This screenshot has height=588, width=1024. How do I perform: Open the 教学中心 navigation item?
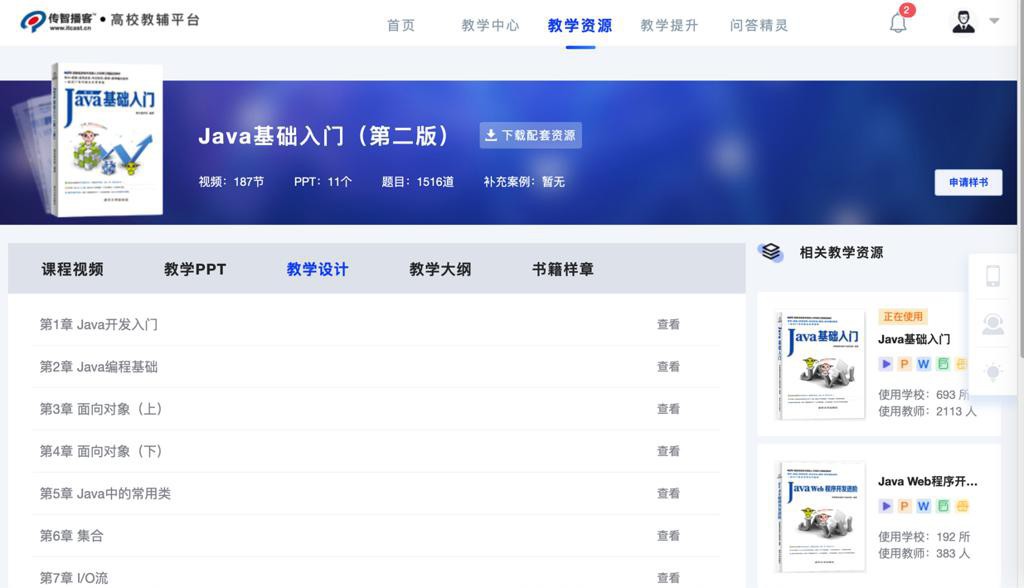coord(490,25)
